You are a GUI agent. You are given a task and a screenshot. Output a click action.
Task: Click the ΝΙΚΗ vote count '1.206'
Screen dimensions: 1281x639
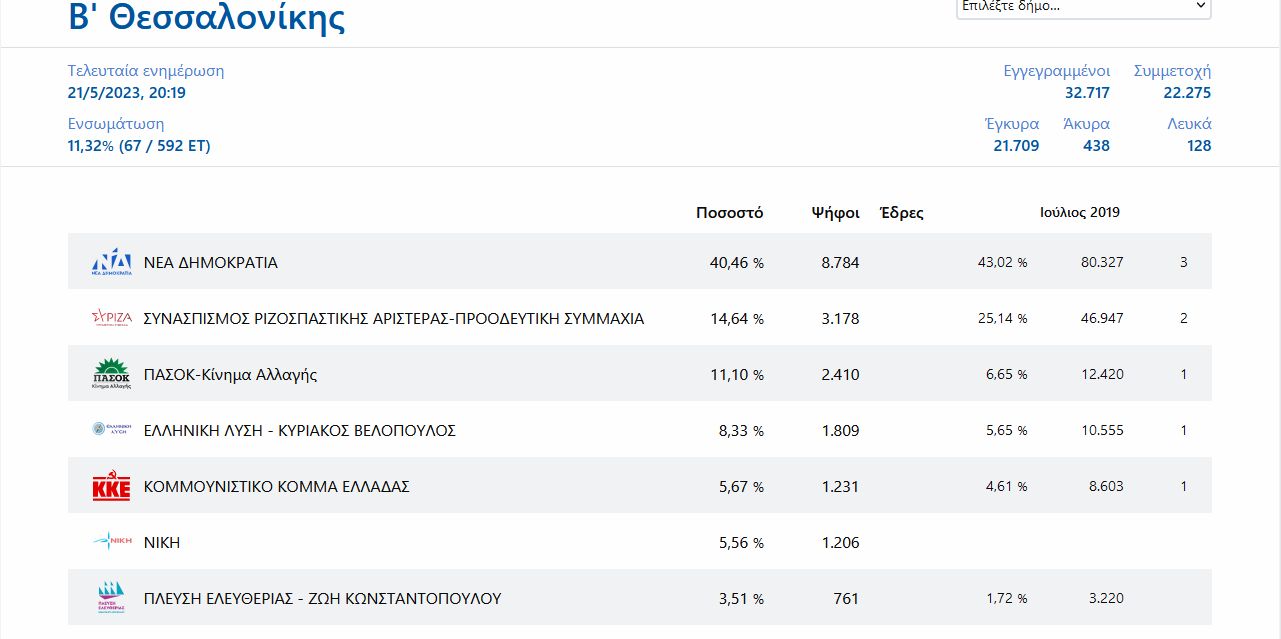point(840,543)
